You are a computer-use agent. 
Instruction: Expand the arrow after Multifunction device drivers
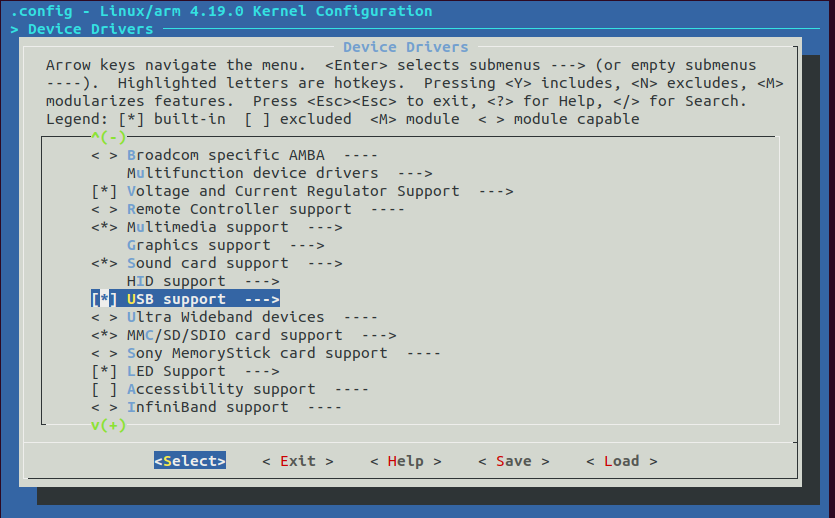(x=415, y=174)
